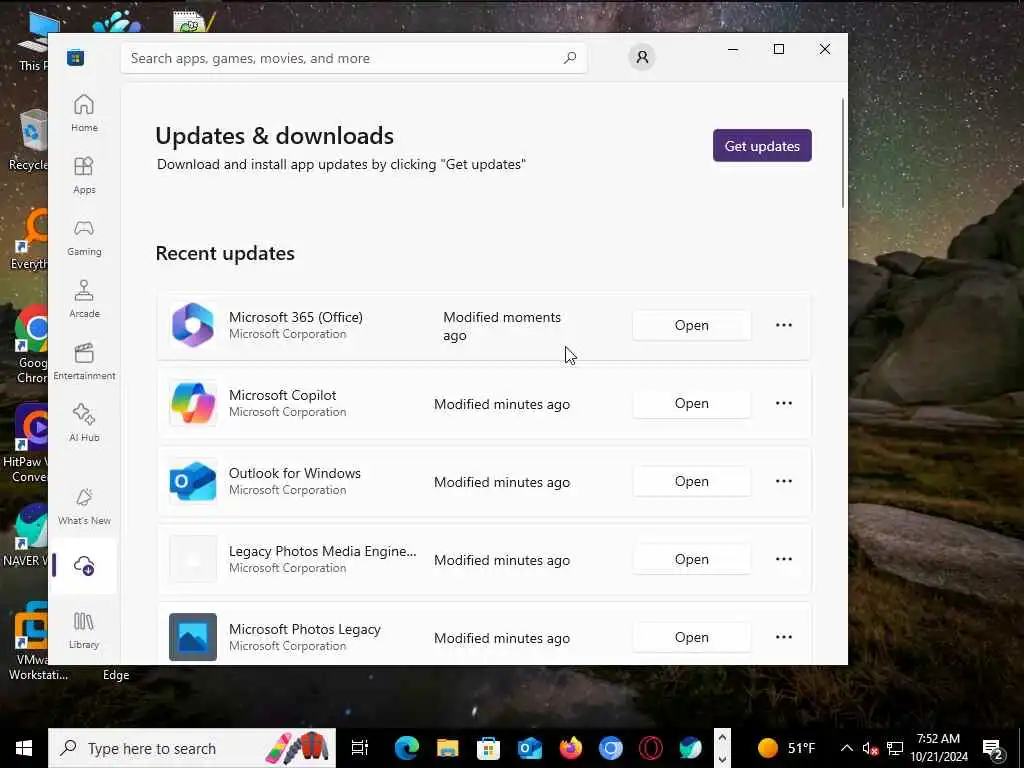
Task: Go to Home in Store sidebar
Action: click(84, 113)
